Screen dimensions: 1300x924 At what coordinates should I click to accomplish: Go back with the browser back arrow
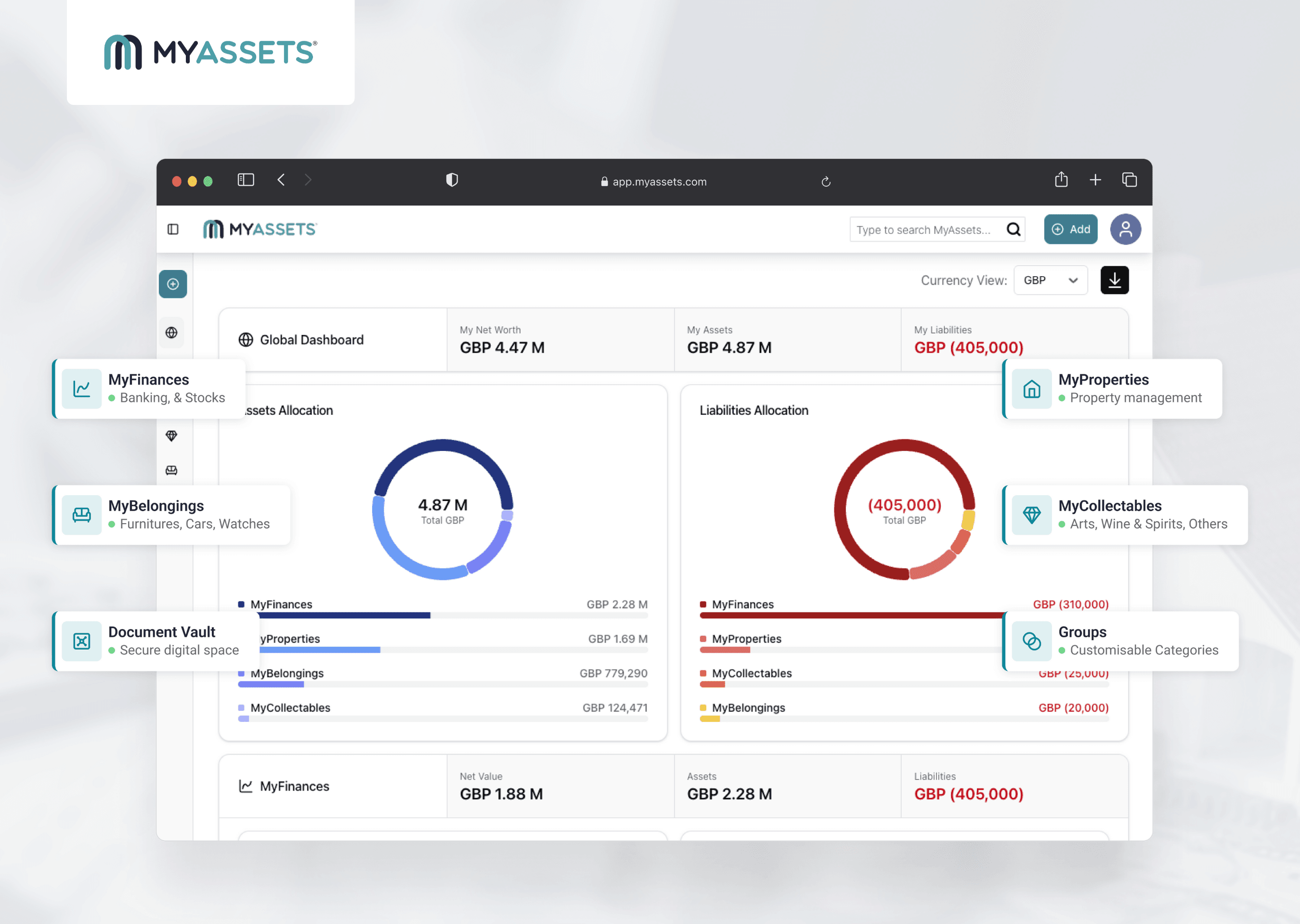coord(281,180)
